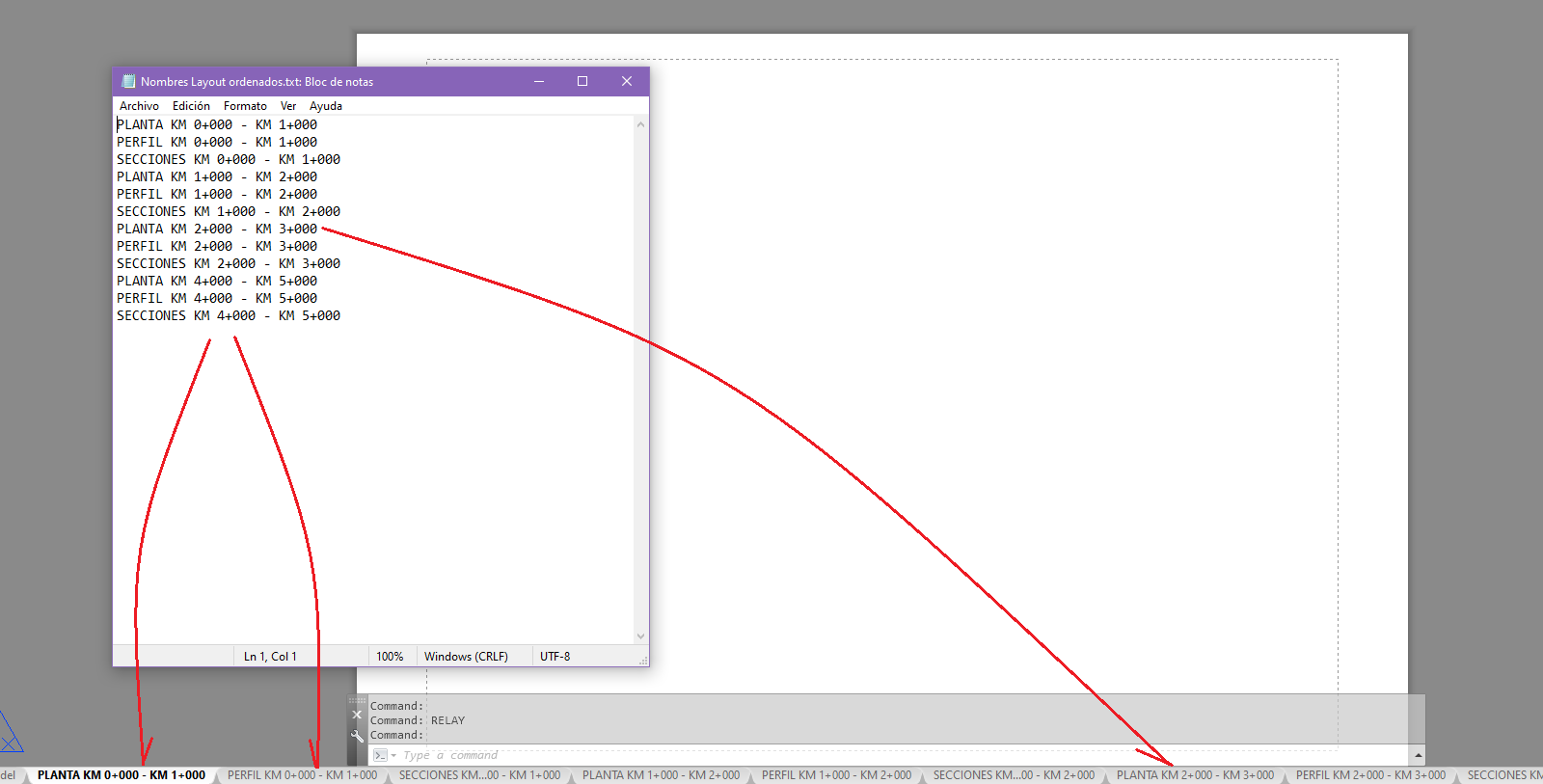Open PERFIL KM 1+000 - KM 2+000 layout tab
The width and height of the screenshot is (1543, 784).
coord(836,775)
